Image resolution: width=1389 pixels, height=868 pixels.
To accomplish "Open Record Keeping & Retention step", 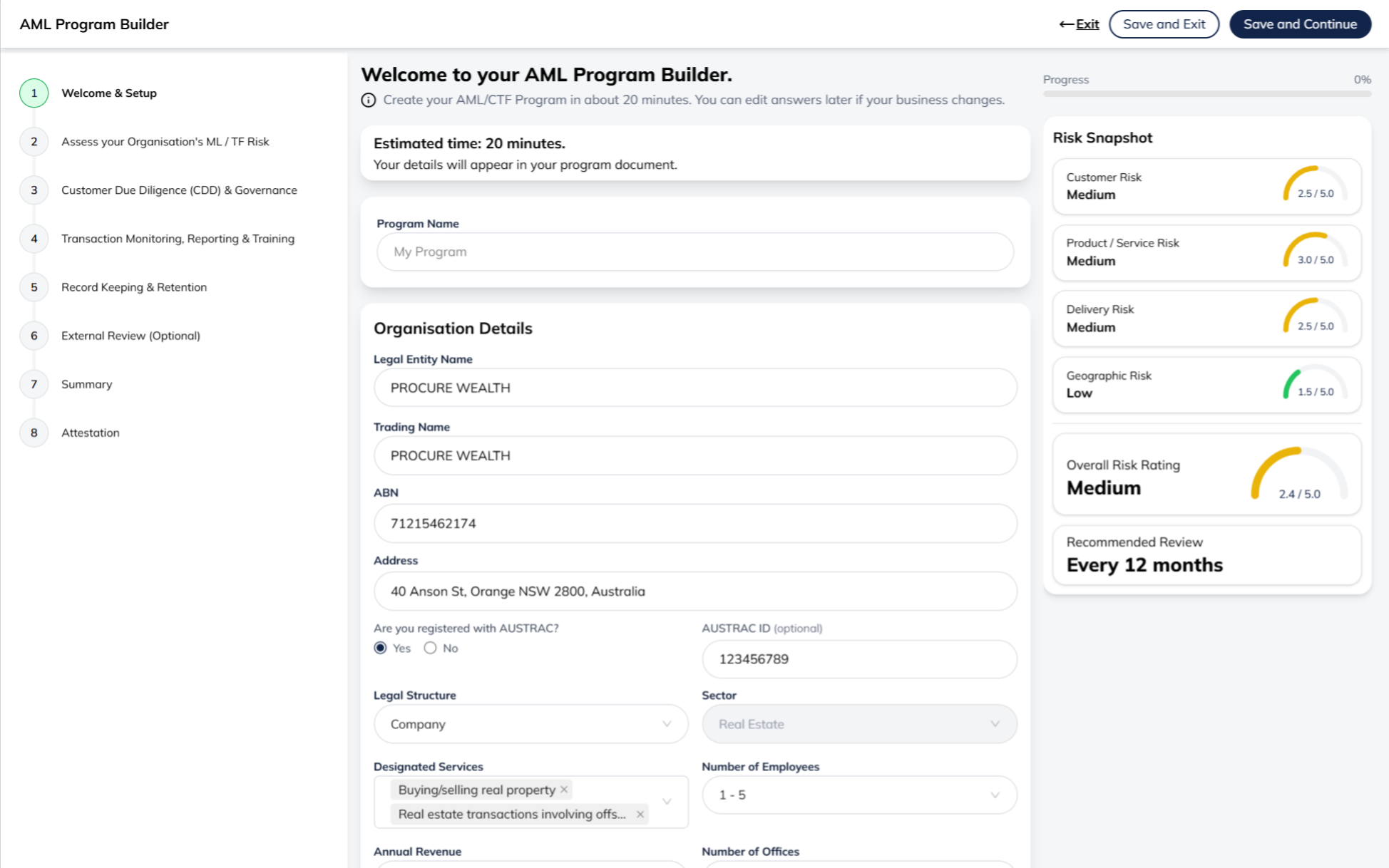I will coord(134,287).
